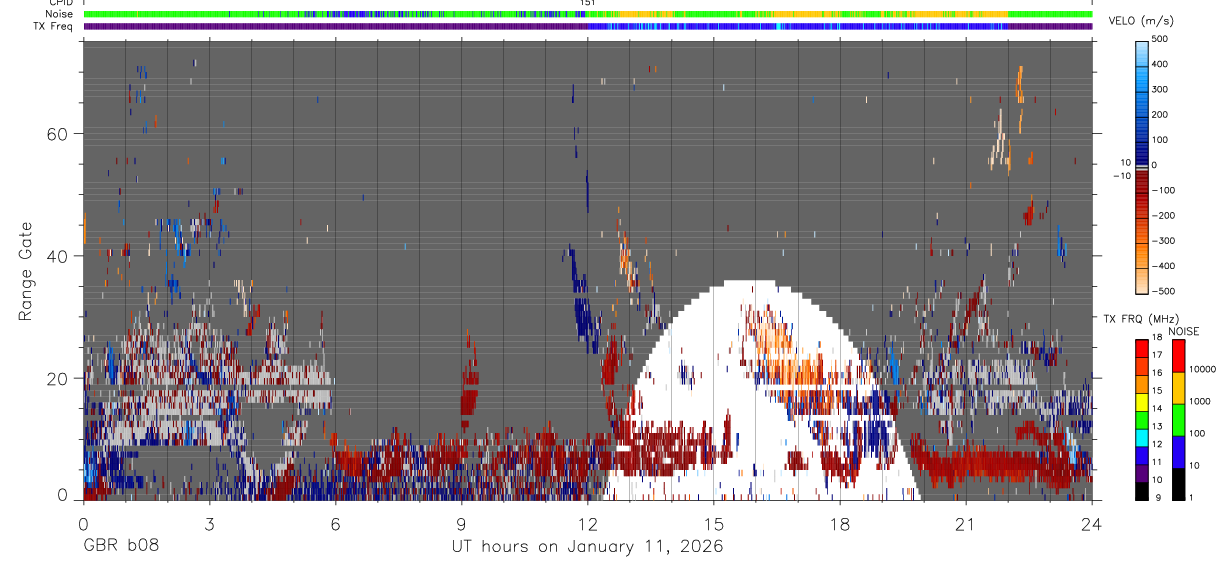Click the -200 velocity scale label
The height and width of the screenshot is (567, 1228).
pyautogui.click(x=1162, y=215)
